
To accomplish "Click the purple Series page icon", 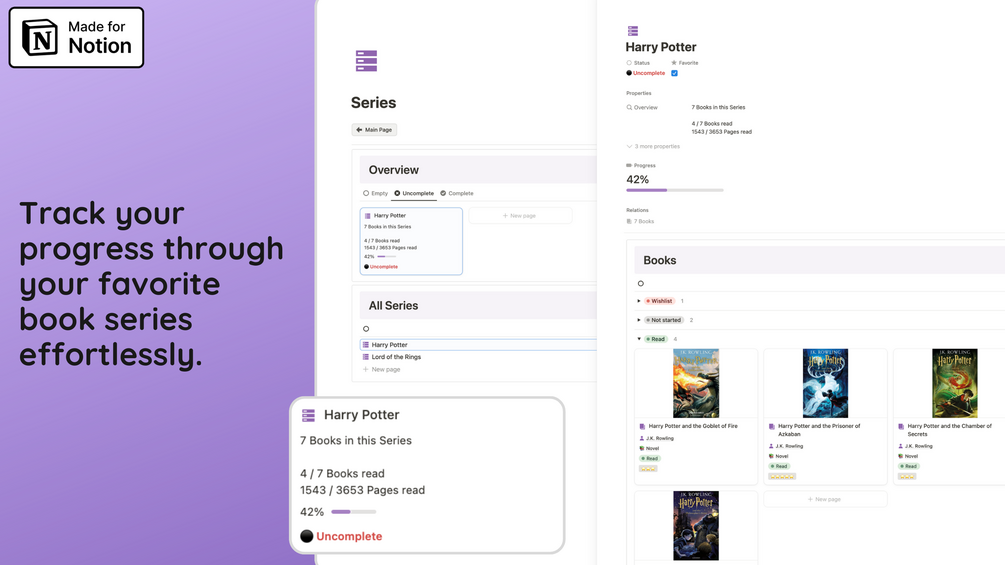I will click(367, 61).
